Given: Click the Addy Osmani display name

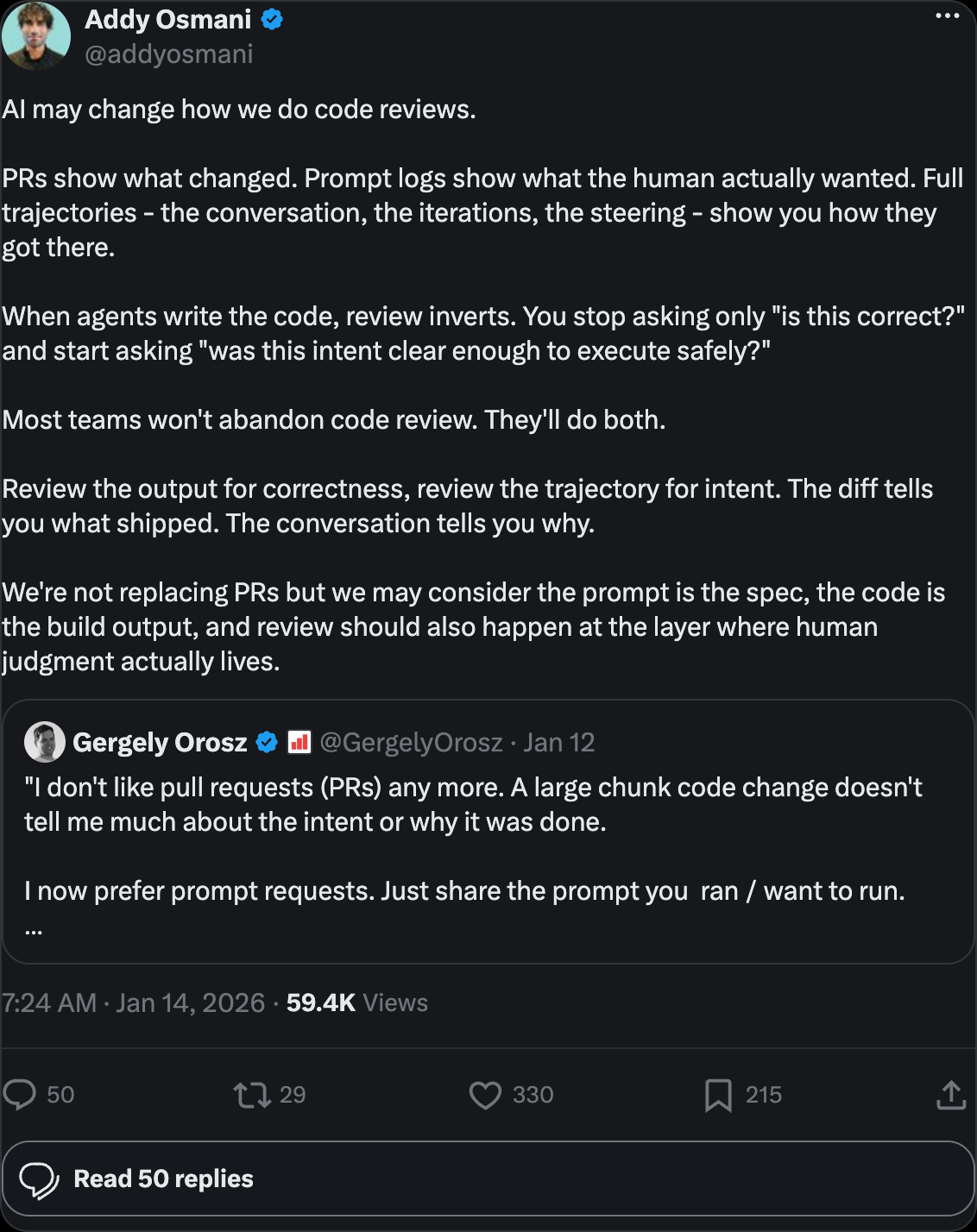Looking at the screenshot, I should tap(168, 19).
